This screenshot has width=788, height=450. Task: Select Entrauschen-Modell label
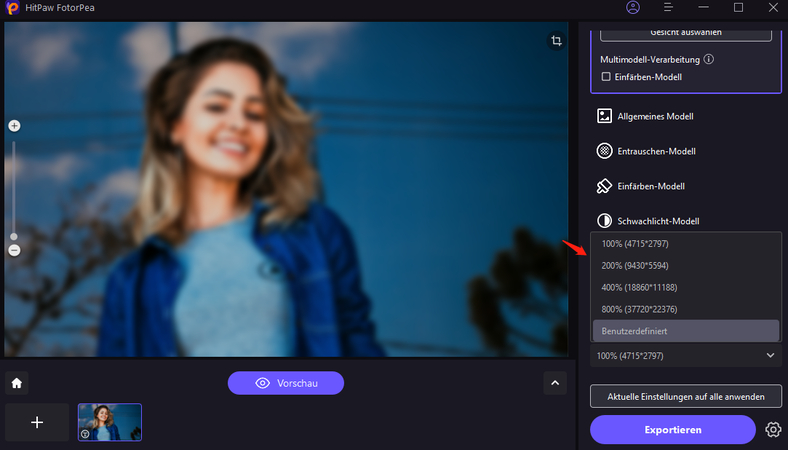tap(656, 151)
